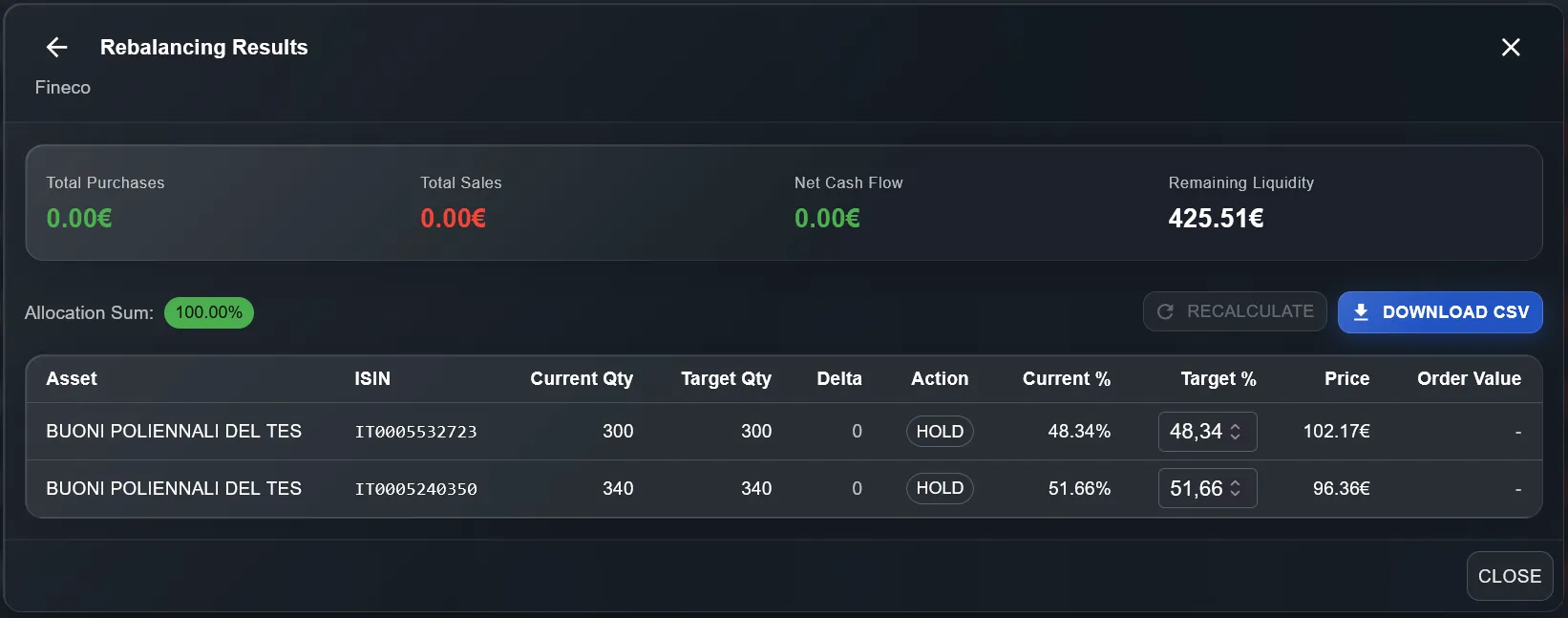Click stepper arrows on the 48,34 target field
Image resolution: width=1568 pixels, height=618 pixels.
pyautogui.click(x=1236, y=432)
